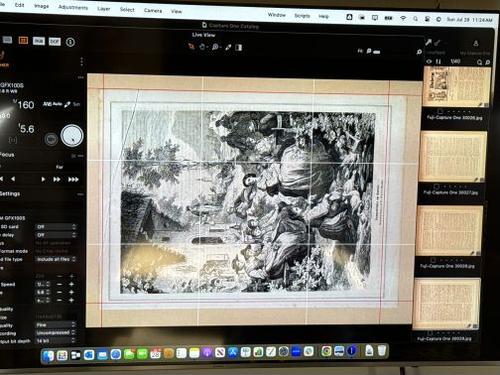The image size is (500, 375).
Task: Open the Layer menu
Action: 104,9
